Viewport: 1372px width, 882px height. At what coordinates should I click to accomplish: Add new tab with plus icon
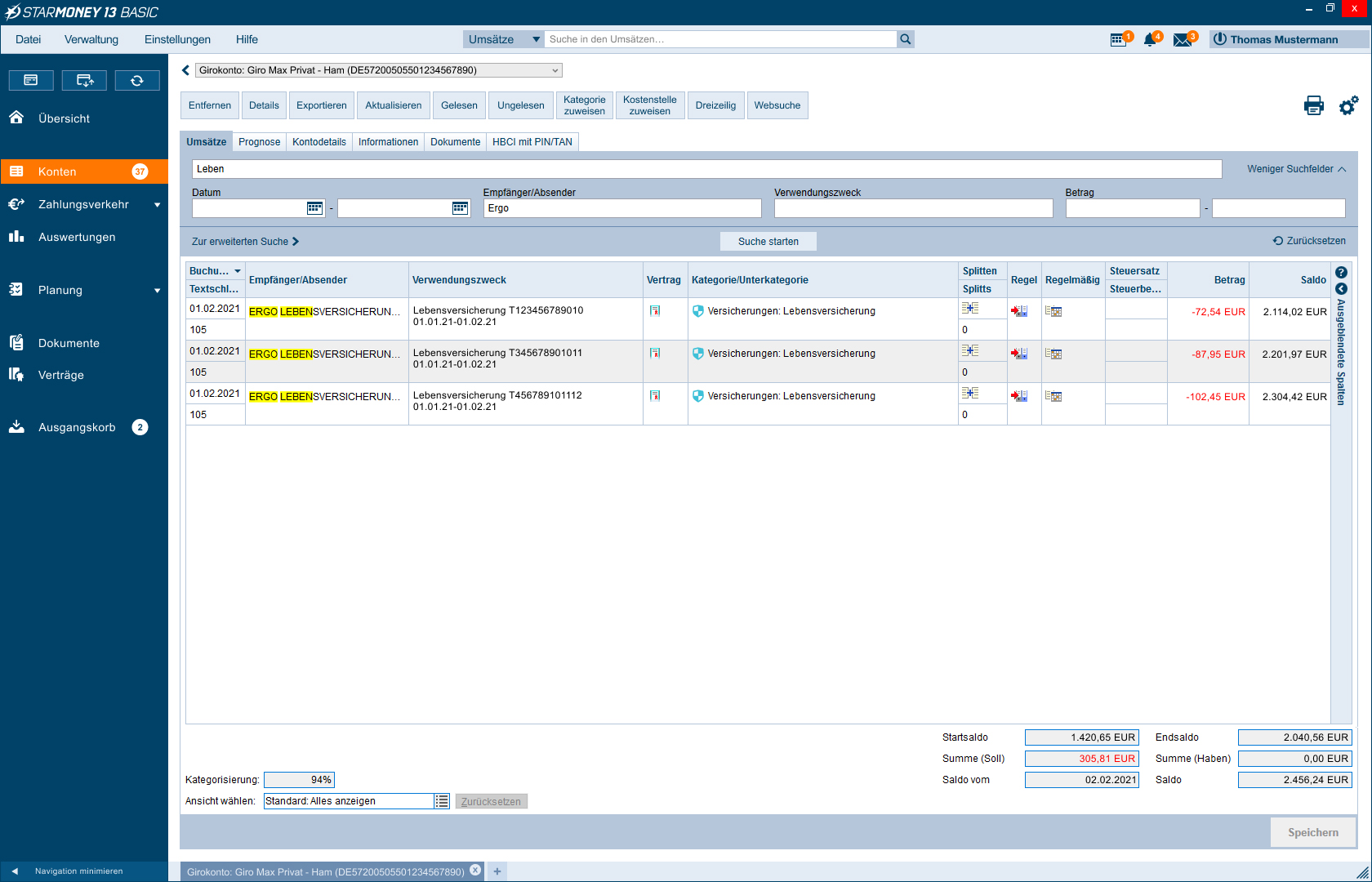click(497, 871)
